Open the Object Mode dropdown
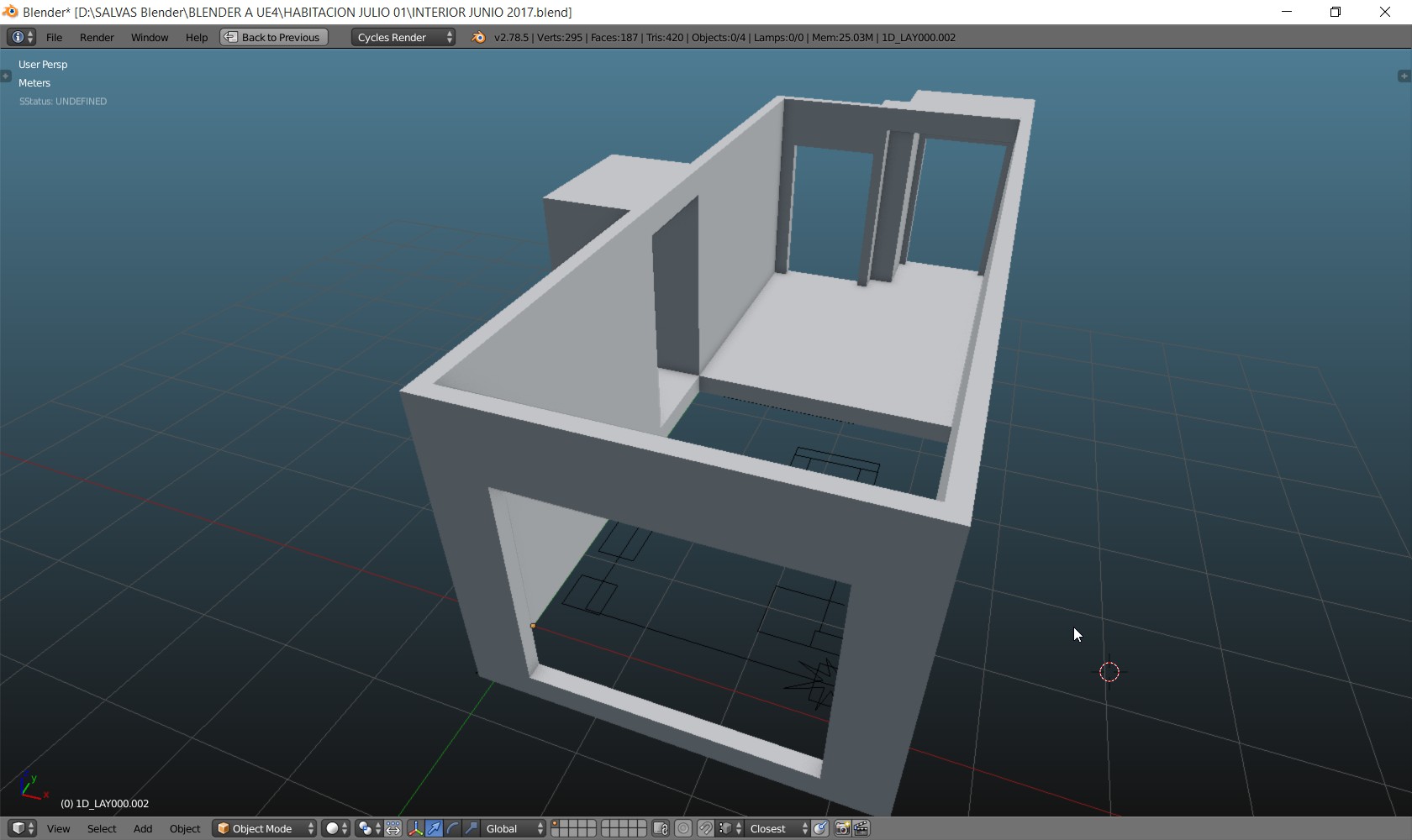 (264, 828)
